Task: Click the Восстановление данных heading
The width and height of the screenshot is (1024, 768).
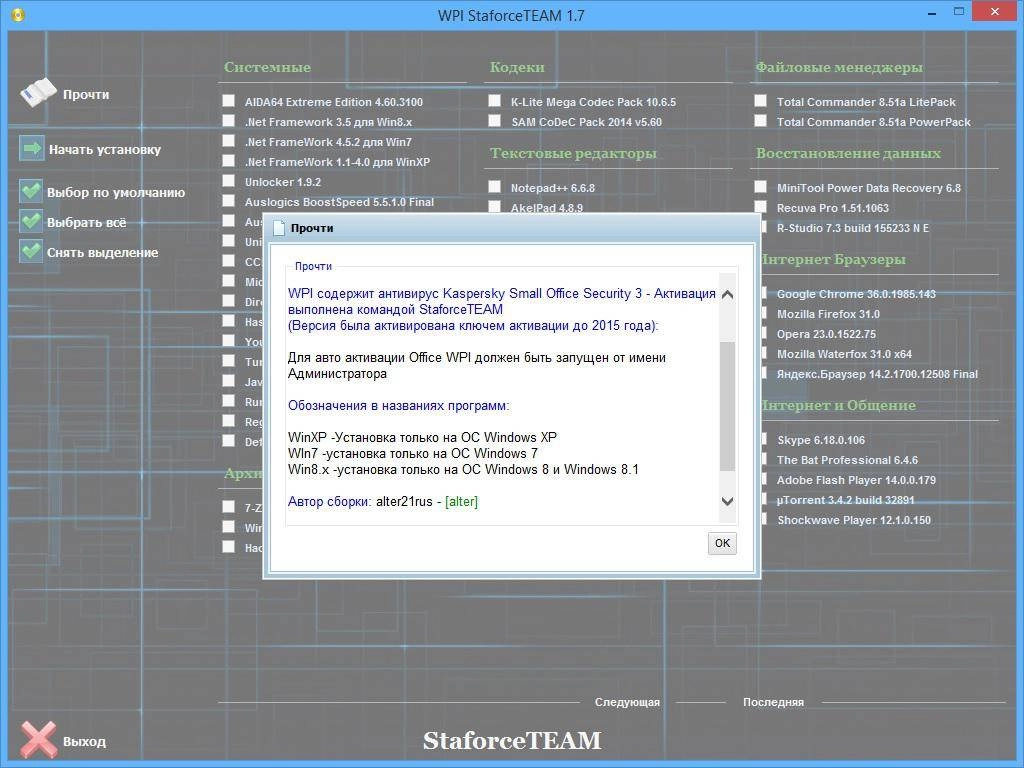Action: (848, 153)
